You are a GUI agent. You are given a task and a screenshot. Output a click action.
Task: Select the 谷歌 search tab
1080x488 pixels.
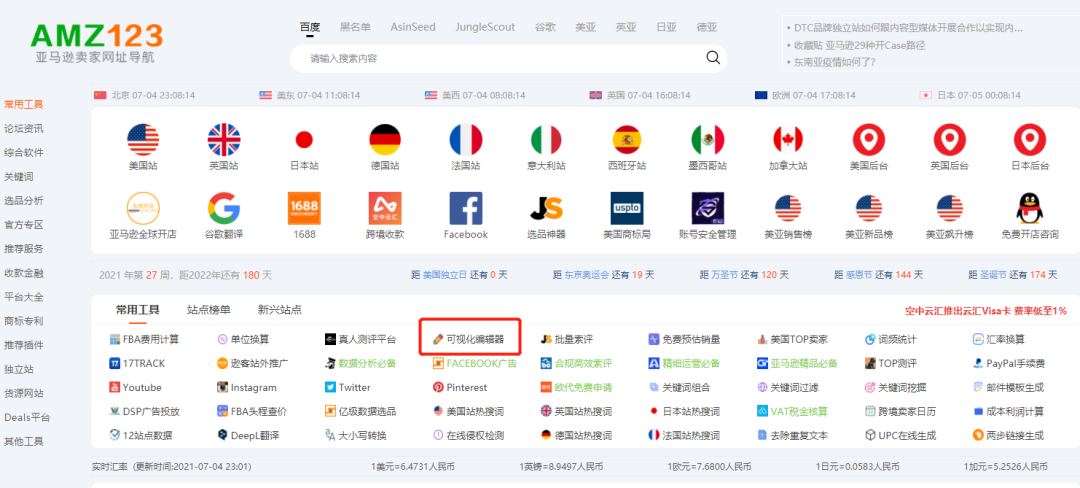click(x=545, y=28)
